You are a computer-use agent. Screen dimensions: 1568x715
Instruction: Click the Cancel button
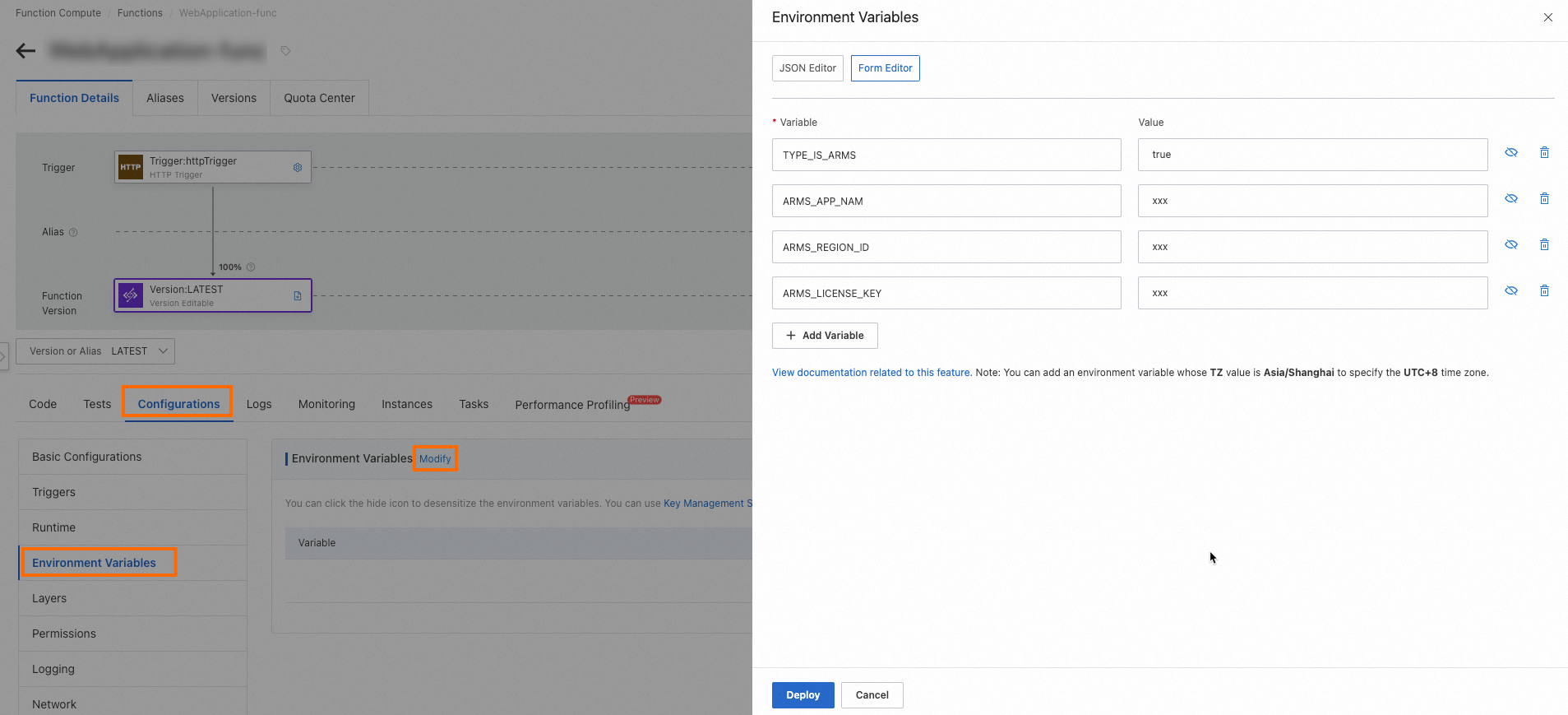coord(872,695)
